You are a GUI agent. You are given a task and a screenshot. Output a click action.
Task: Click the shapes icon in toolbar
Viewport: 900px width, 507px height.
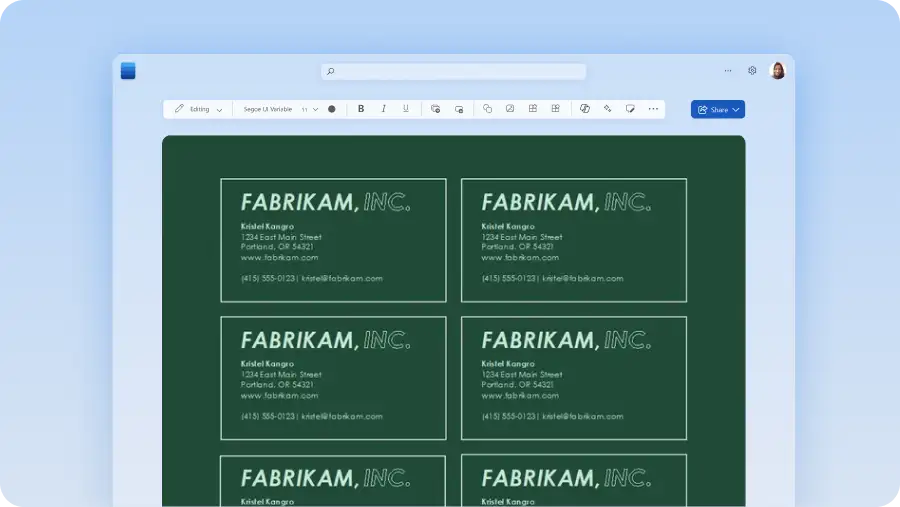(487, 109)
